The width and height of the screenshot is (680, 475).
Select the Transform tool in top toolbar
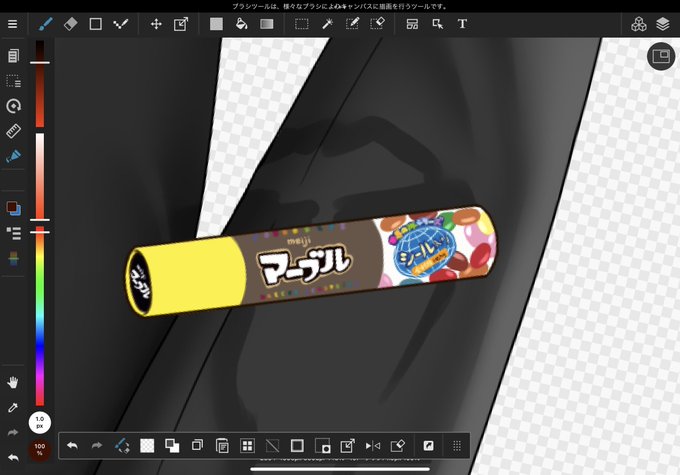(x=181, y=24)
